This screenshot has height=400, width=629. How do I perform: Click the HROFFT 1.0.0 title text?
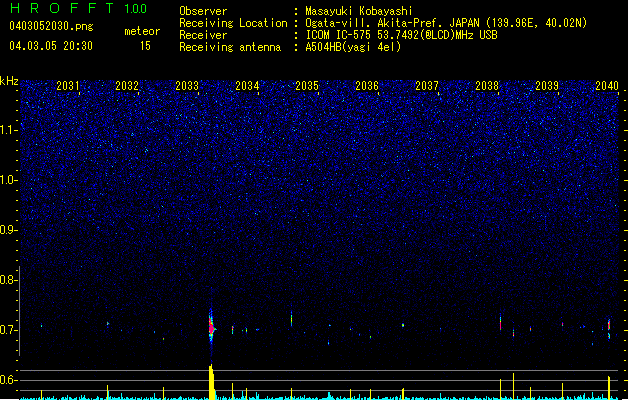[x=79, y=8]
